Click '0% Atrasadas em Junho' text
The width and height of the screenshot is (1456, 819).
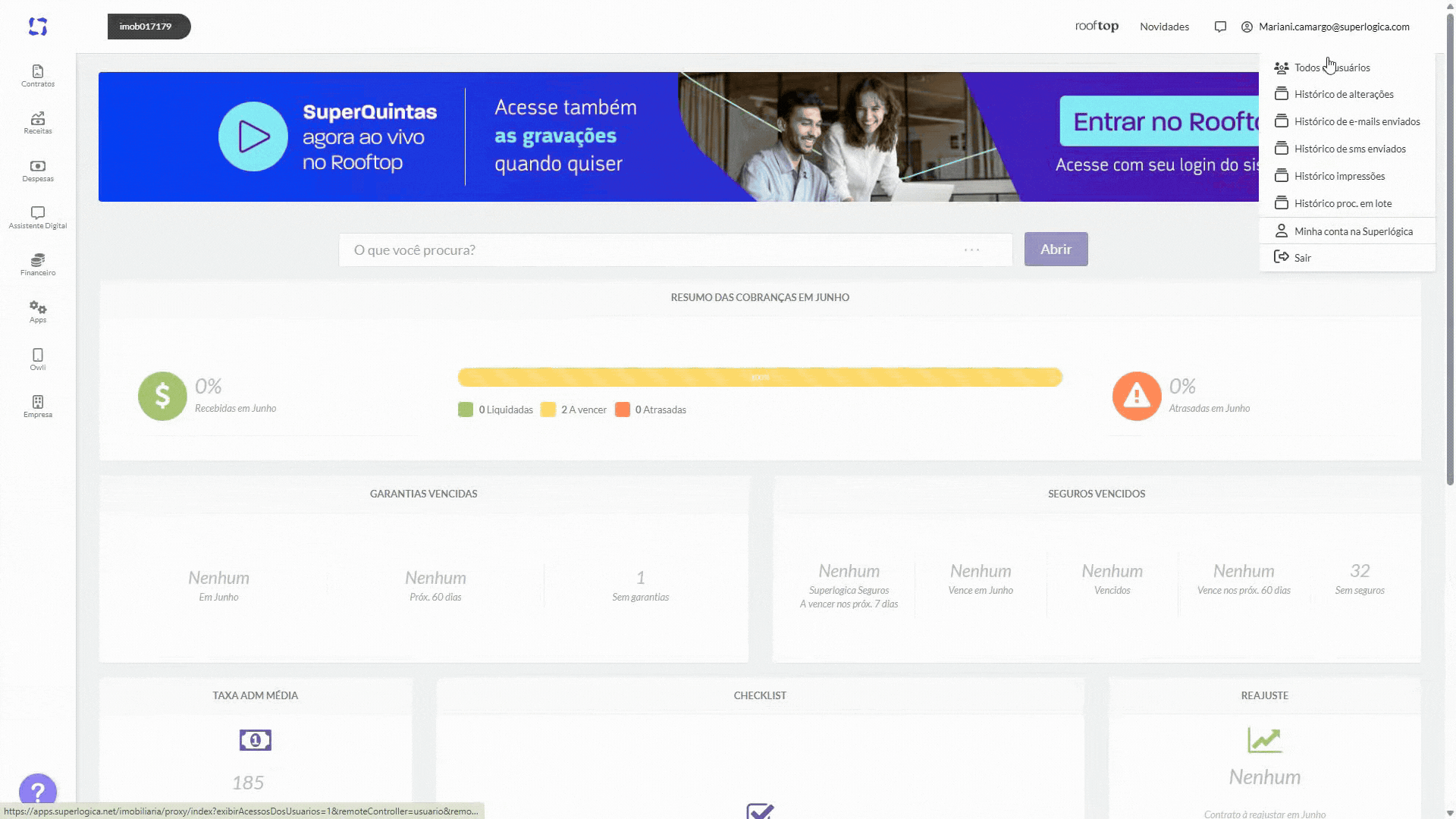tap(1209, 396)
